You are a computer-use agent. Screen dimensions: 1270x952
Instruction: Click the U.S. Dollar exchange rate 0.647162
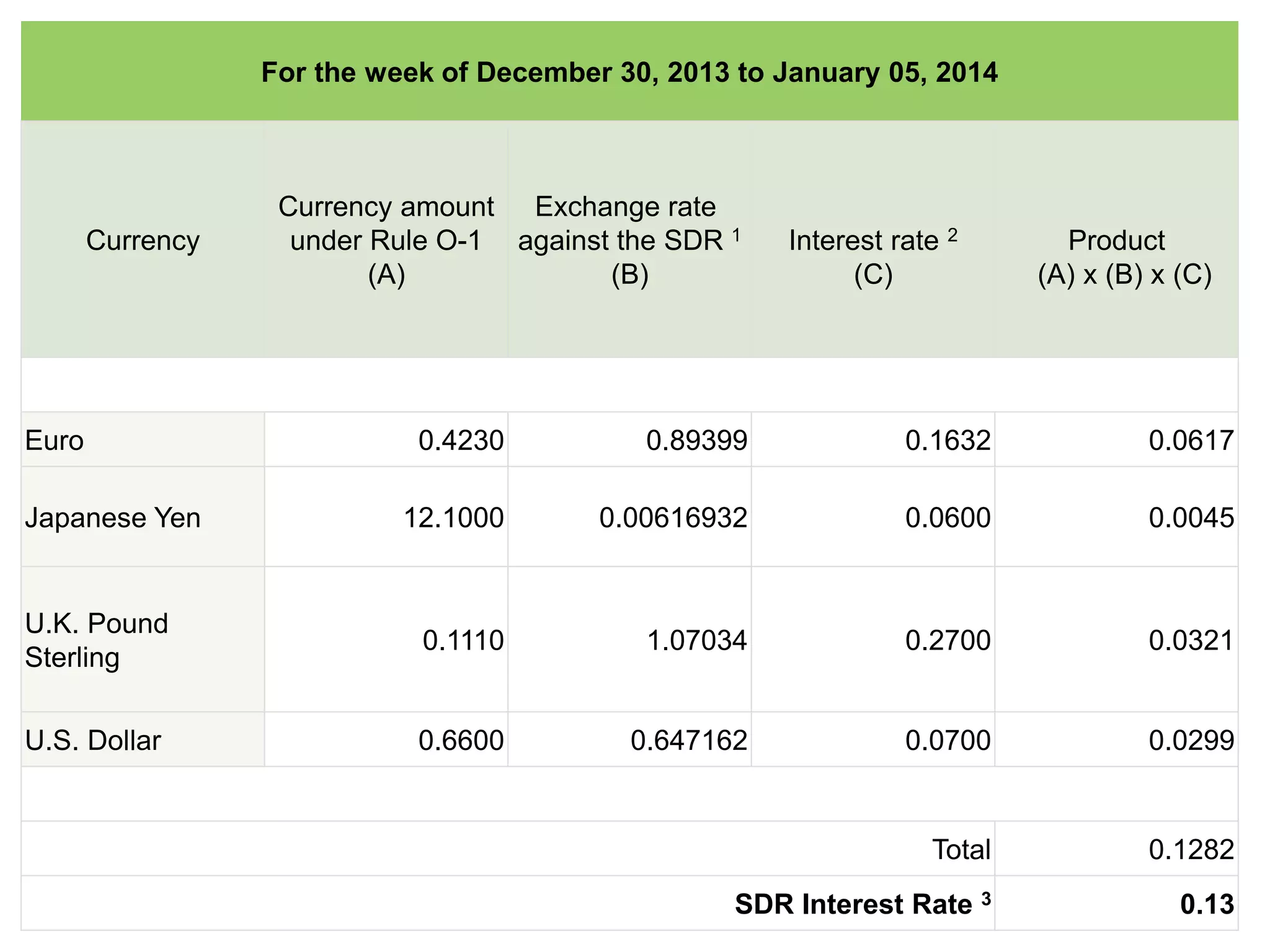(x=689, y=741)
